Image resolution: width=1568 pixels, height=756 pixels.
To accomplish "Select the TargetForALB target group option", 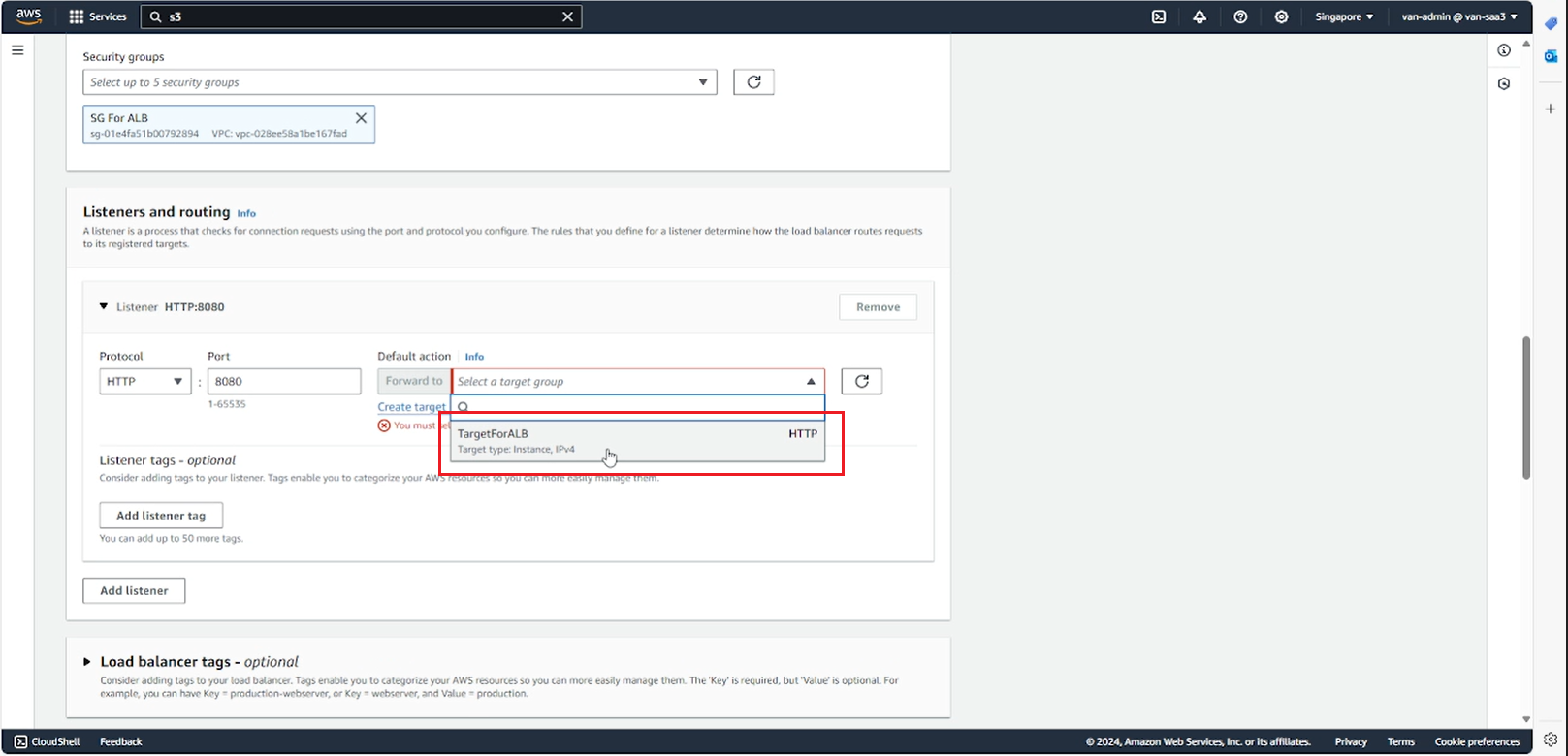I will [x=638, y=441].
